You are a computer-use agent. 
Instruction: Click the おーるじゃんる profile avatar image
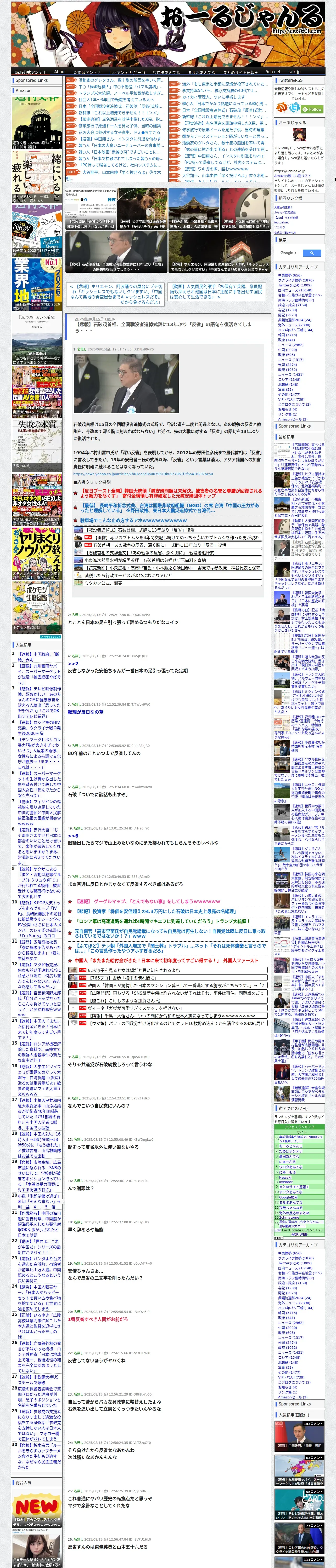pyautogui.click(x=299, y=136)
